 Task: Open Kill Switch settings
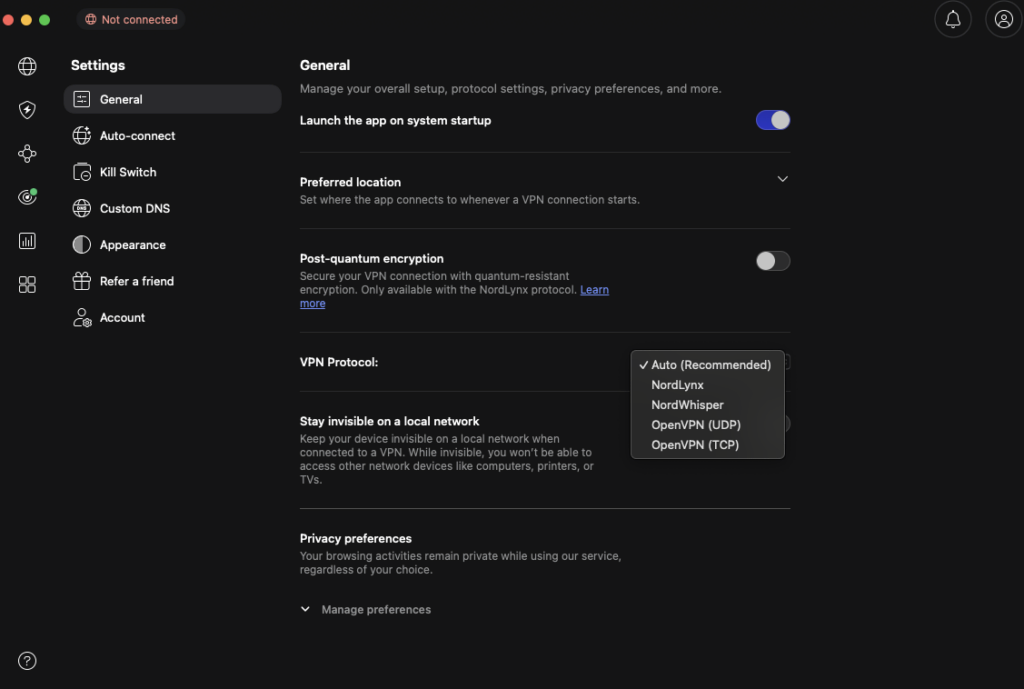point(172,172)
